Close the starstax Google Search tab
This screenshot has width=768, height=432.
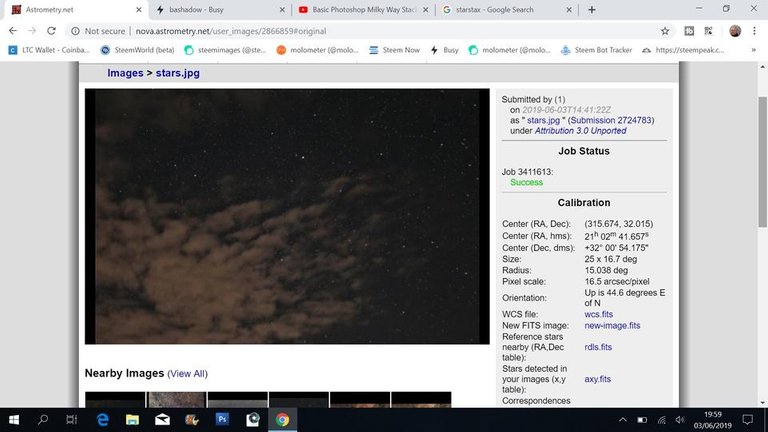pyautogui.click(x=569, y=10)
